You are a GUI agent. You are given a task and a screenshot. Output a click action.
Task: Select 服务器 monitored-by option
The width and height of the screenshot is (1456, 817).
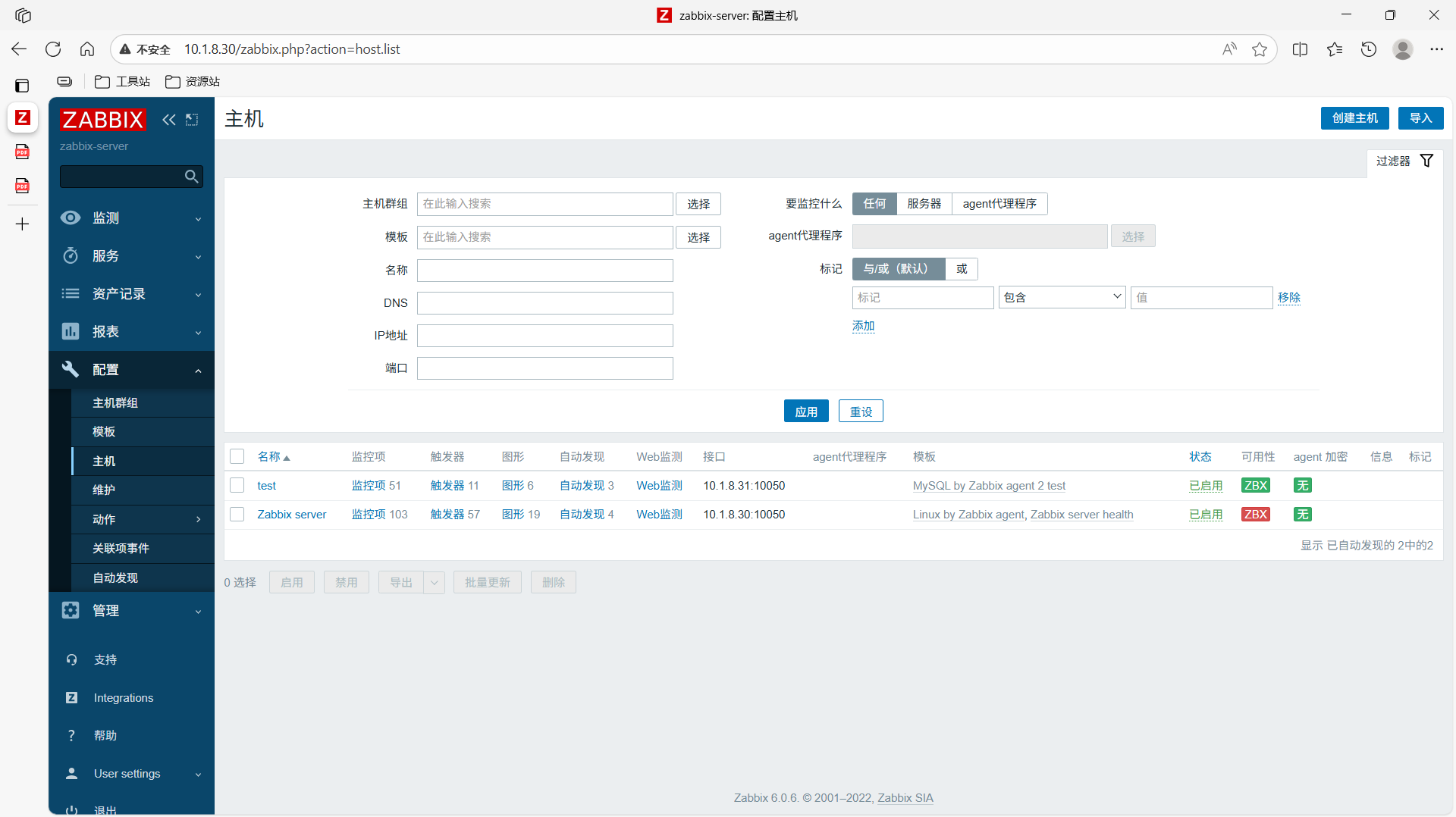(924, 204)
